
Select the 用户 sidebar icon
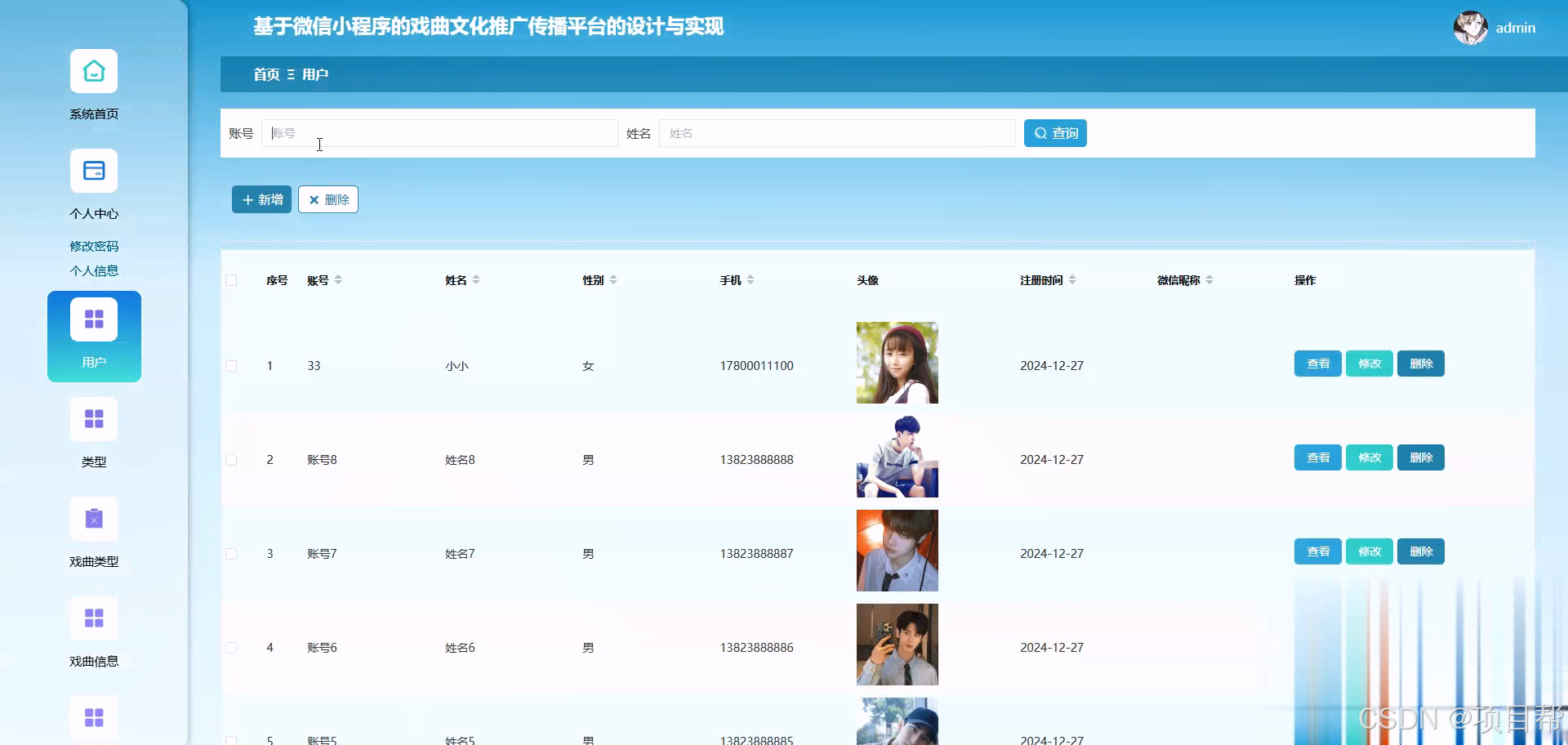(93, 319)
